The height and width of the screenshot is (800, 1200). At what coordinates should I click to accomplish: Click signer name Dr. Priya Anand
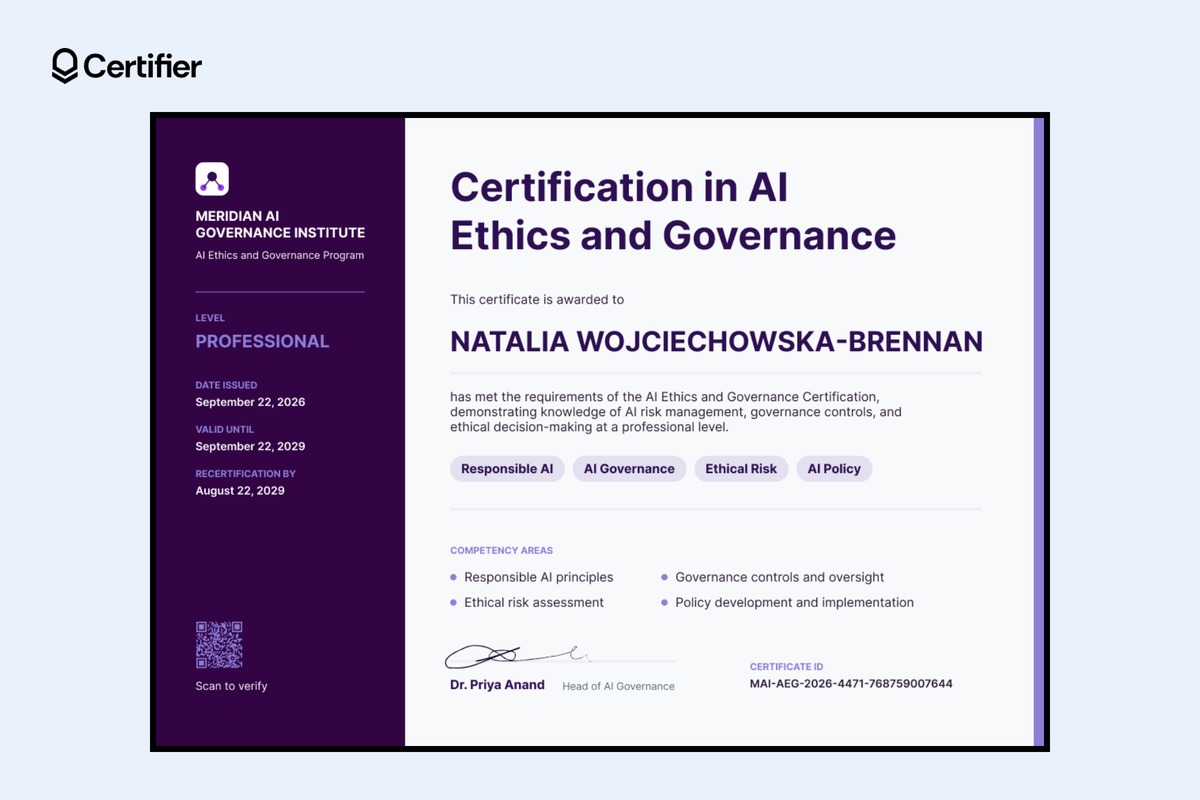point(497,685)
